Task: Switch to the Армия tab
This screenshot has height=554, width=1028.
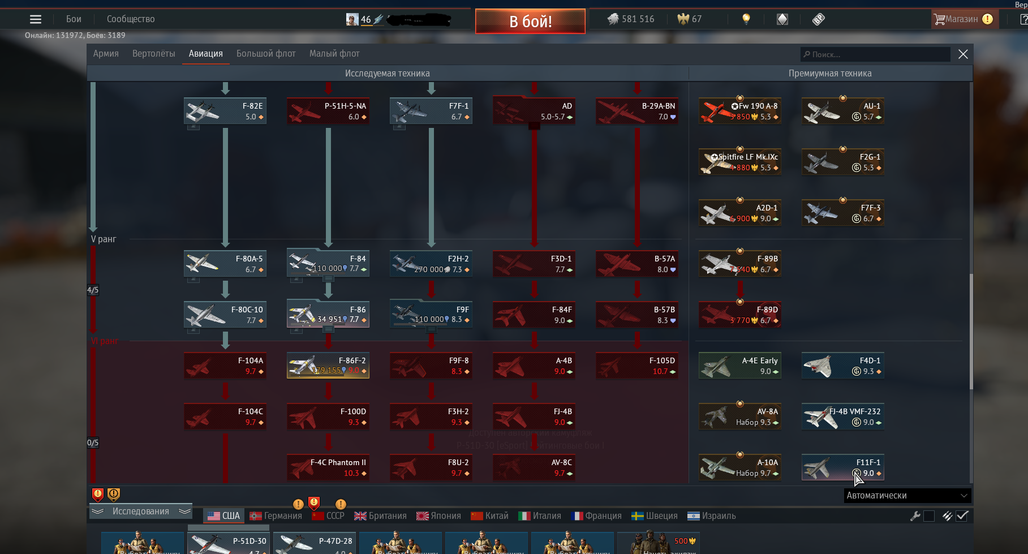Action: coord(106,54)
